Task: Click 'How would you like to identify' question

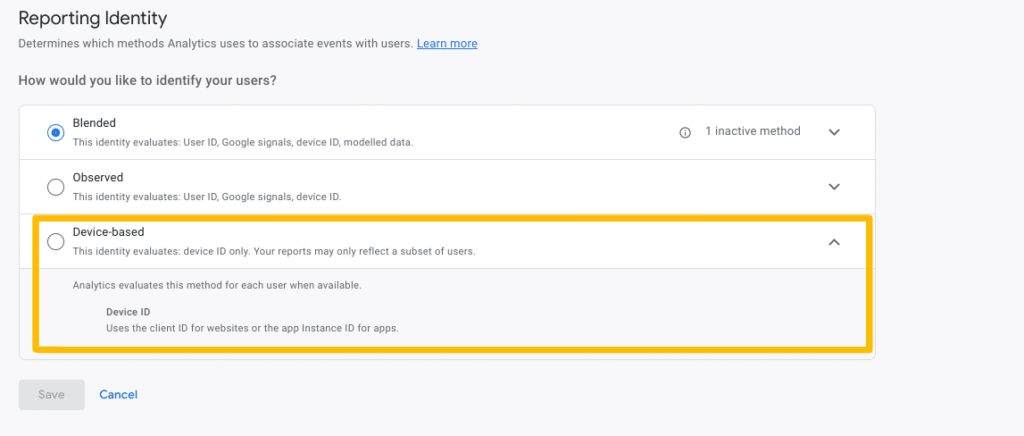Action: pyautogui.click(x=147, y=80)
